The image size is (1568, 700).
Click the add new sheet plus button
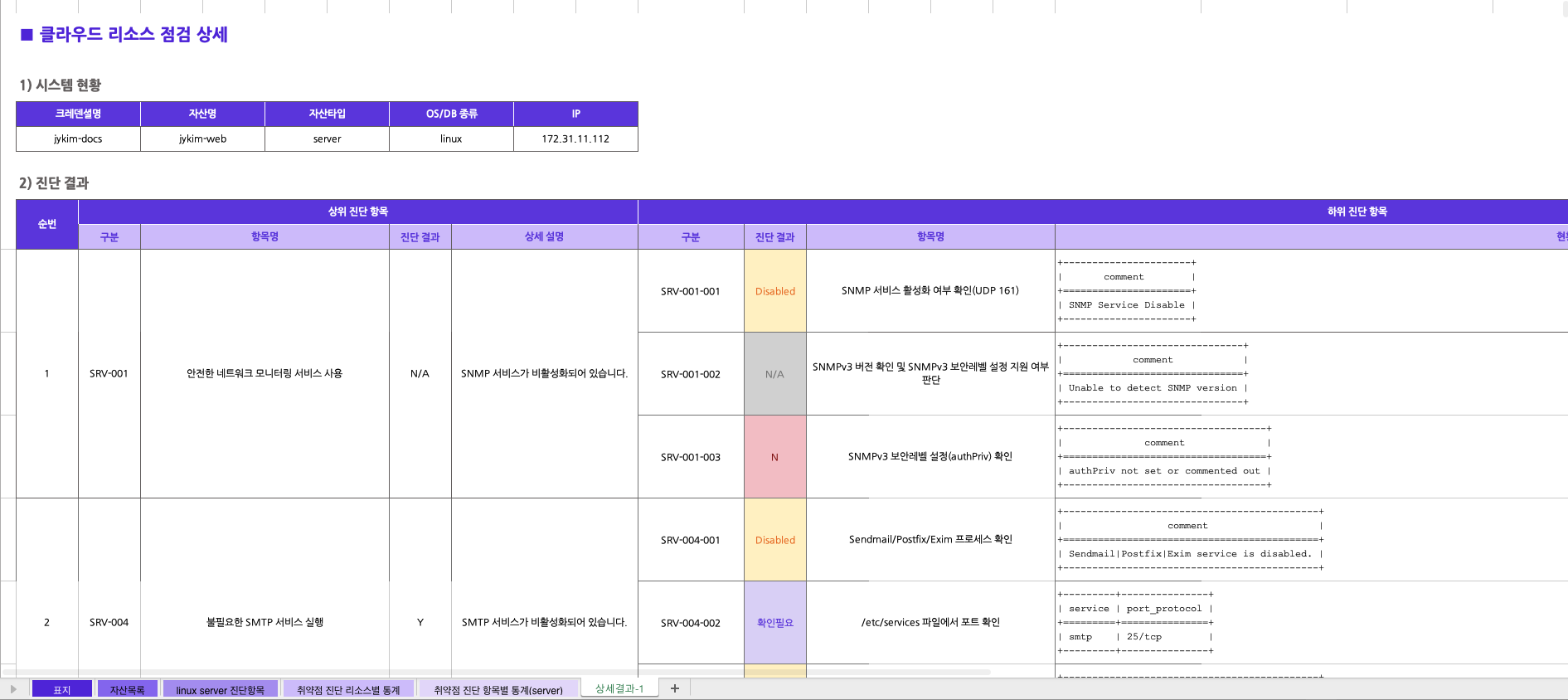675,688
